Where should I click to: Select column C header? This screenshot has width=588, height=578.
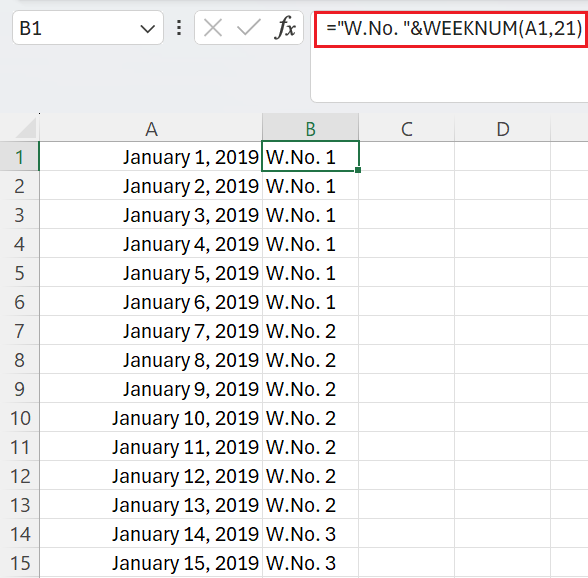(x=406, y=129)
